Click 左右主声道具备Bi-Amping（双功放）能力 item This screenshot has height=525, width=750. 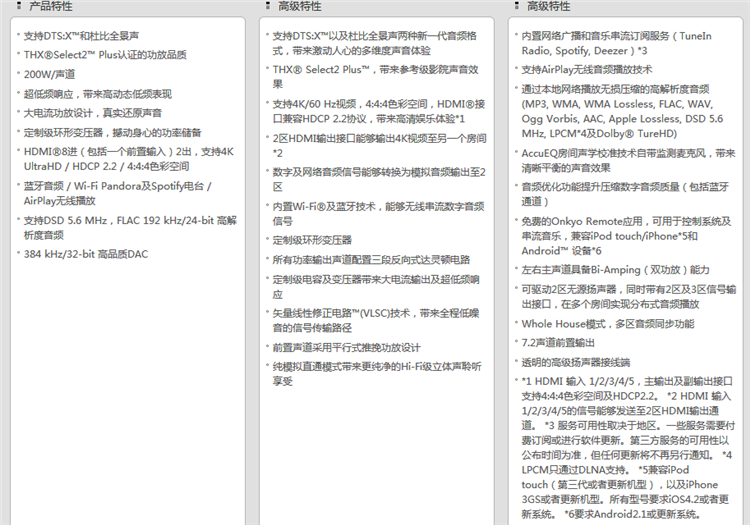pos(616,270)
